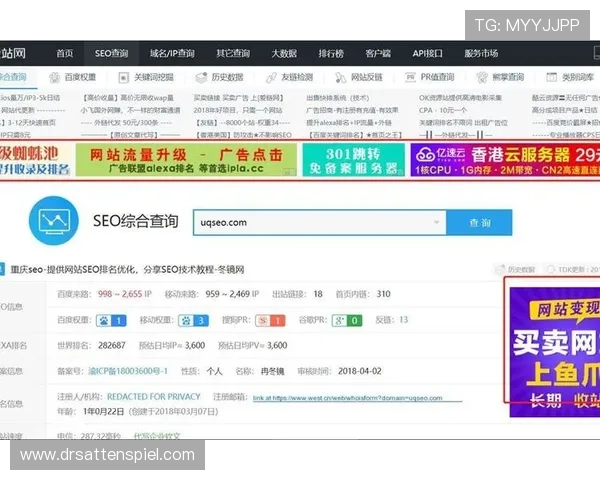600x480 pixels.
Task: Click the 搜狗PR badge showing 1
Action: pyautogui.click(x=270, y=320)
